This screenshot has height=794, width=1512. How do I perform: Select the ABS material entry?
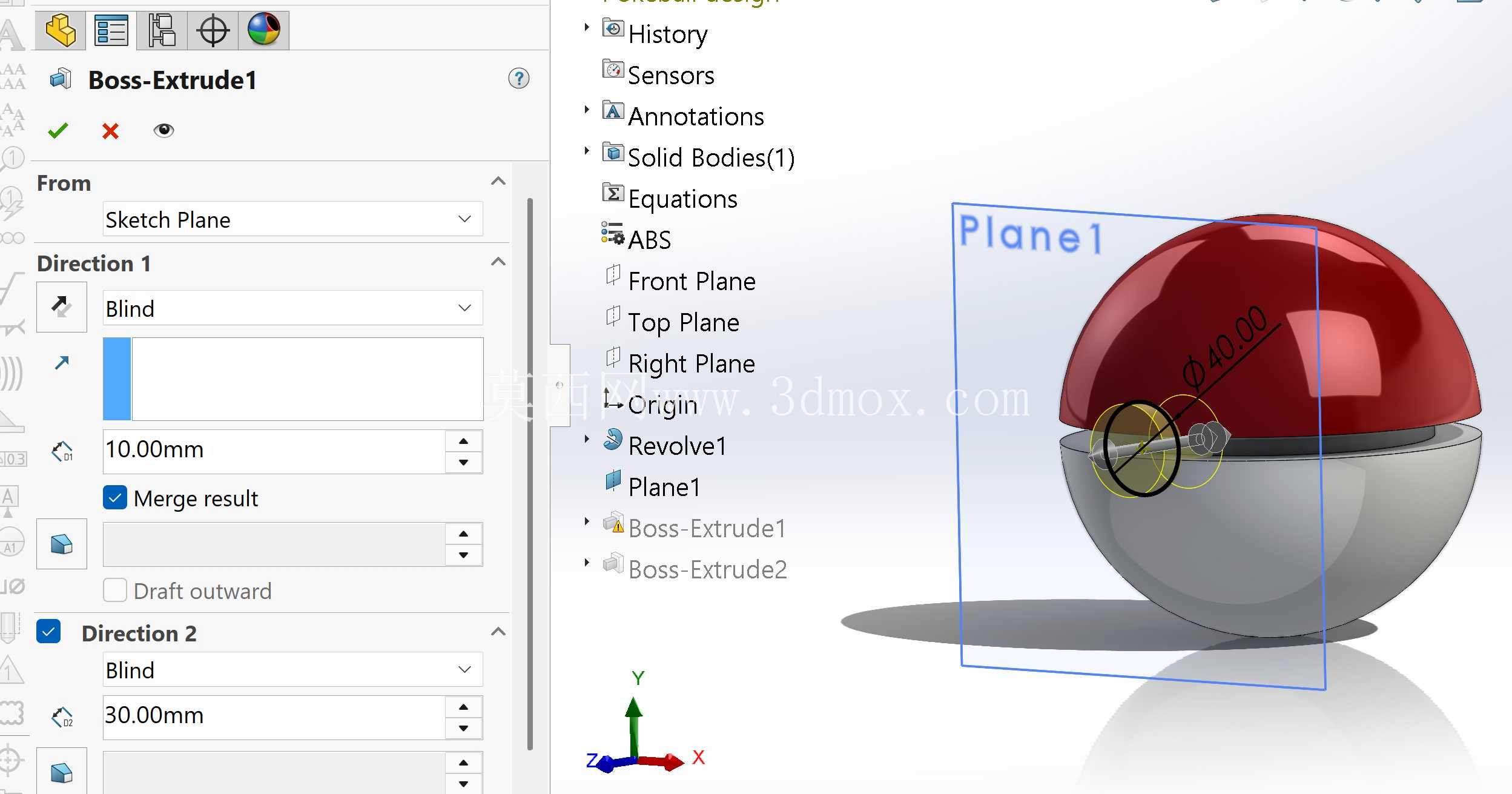point(650,240)
